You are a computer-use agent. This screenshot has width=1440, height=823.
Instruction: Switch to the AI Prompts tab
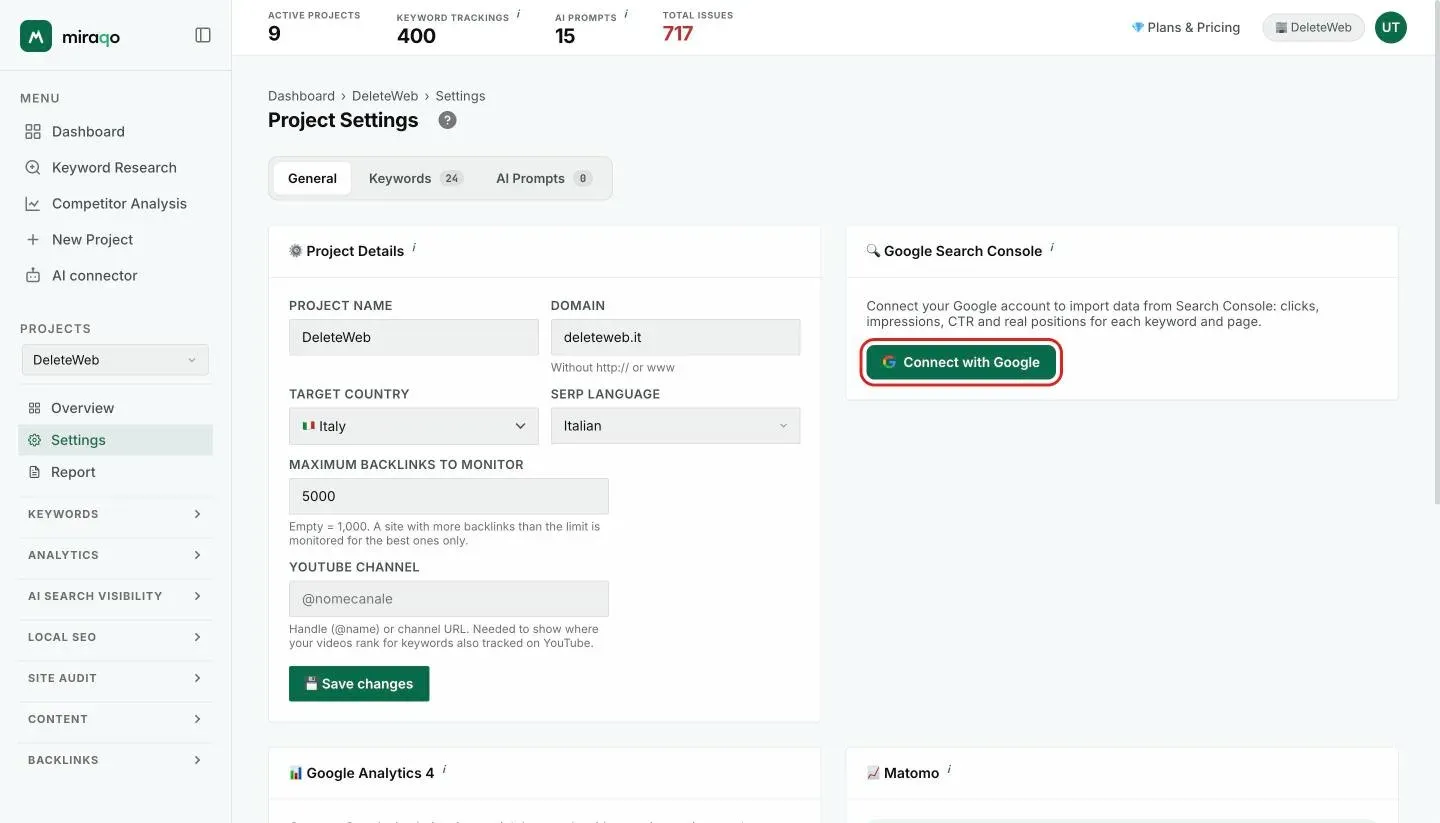pyautogui.click(x=543, y=178)
